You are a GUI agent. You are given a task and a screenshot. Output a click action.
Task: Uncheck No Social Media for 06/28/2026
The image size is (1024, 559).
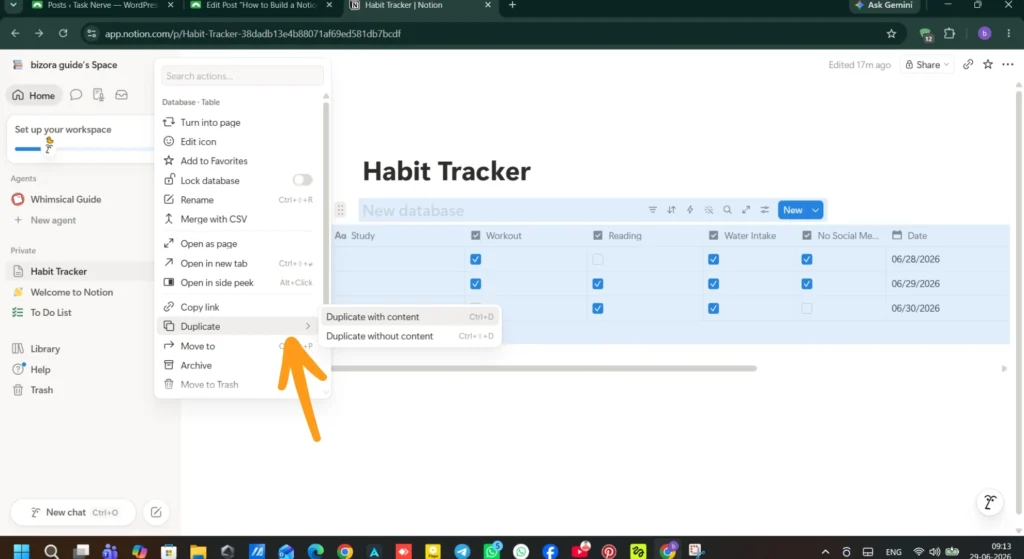pos(807,259)
